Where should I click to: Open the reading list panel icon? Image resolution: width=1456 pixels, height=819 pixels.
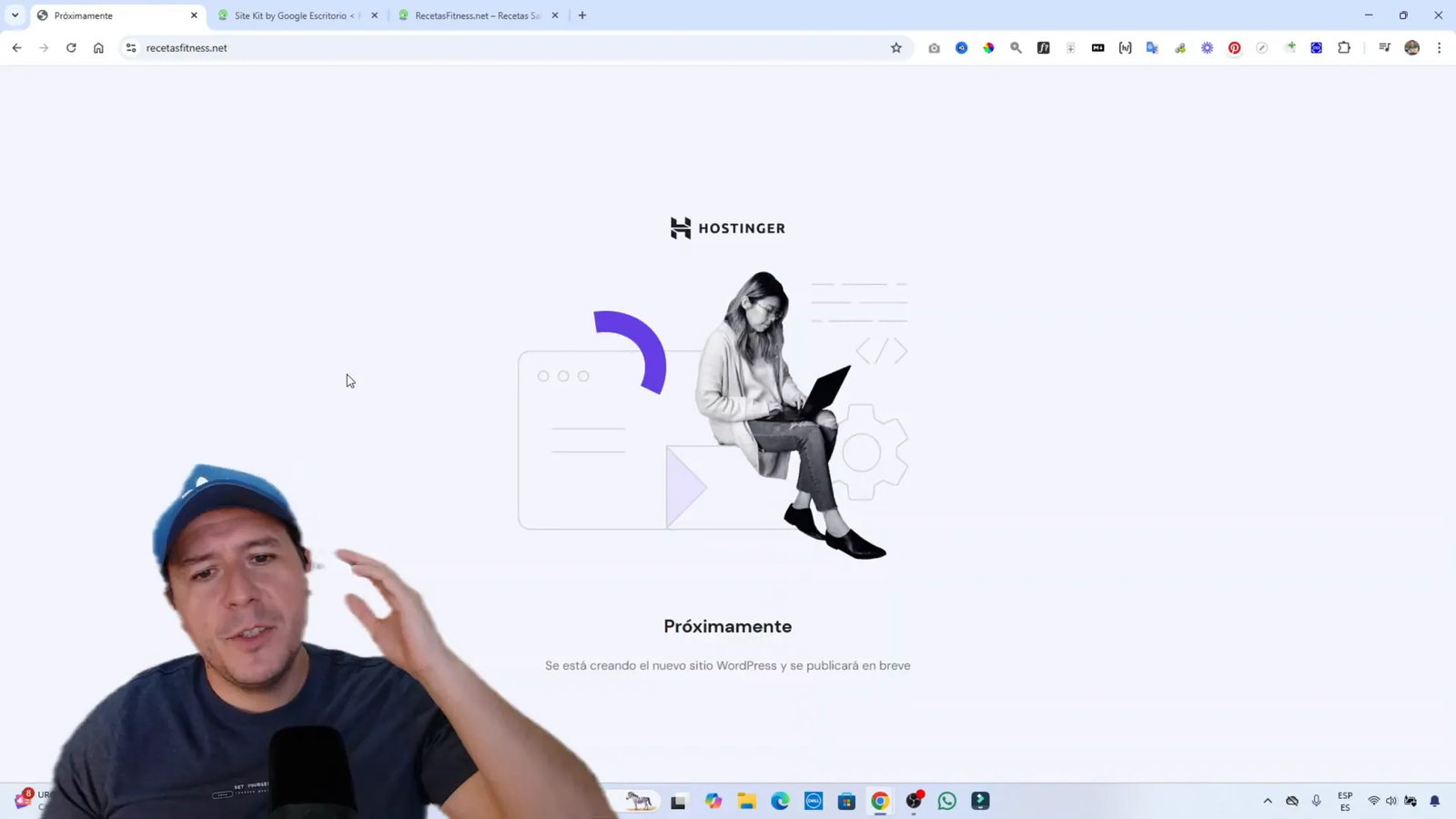(x=1383, y=47)
